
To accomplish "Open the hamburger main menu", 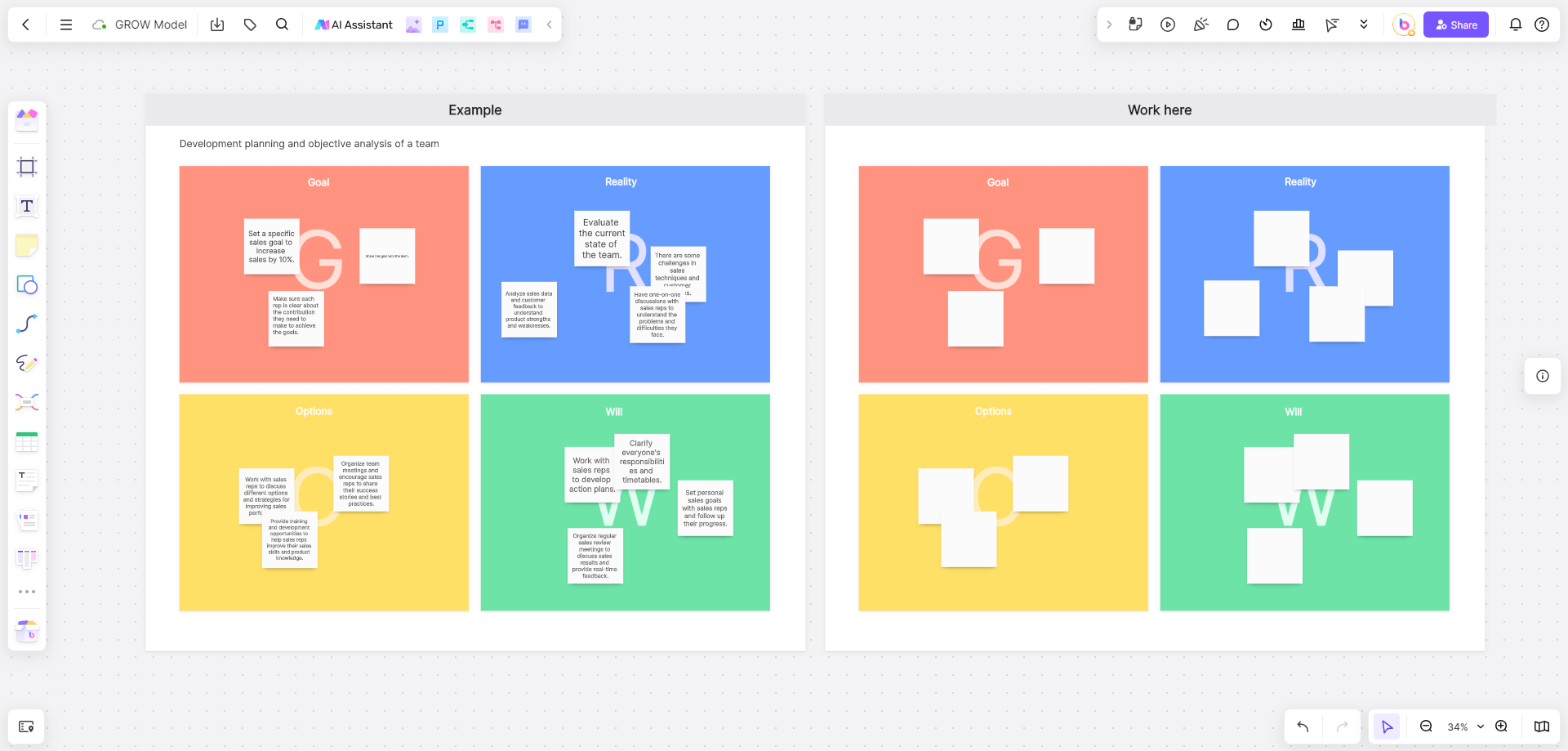I will 66,25.
